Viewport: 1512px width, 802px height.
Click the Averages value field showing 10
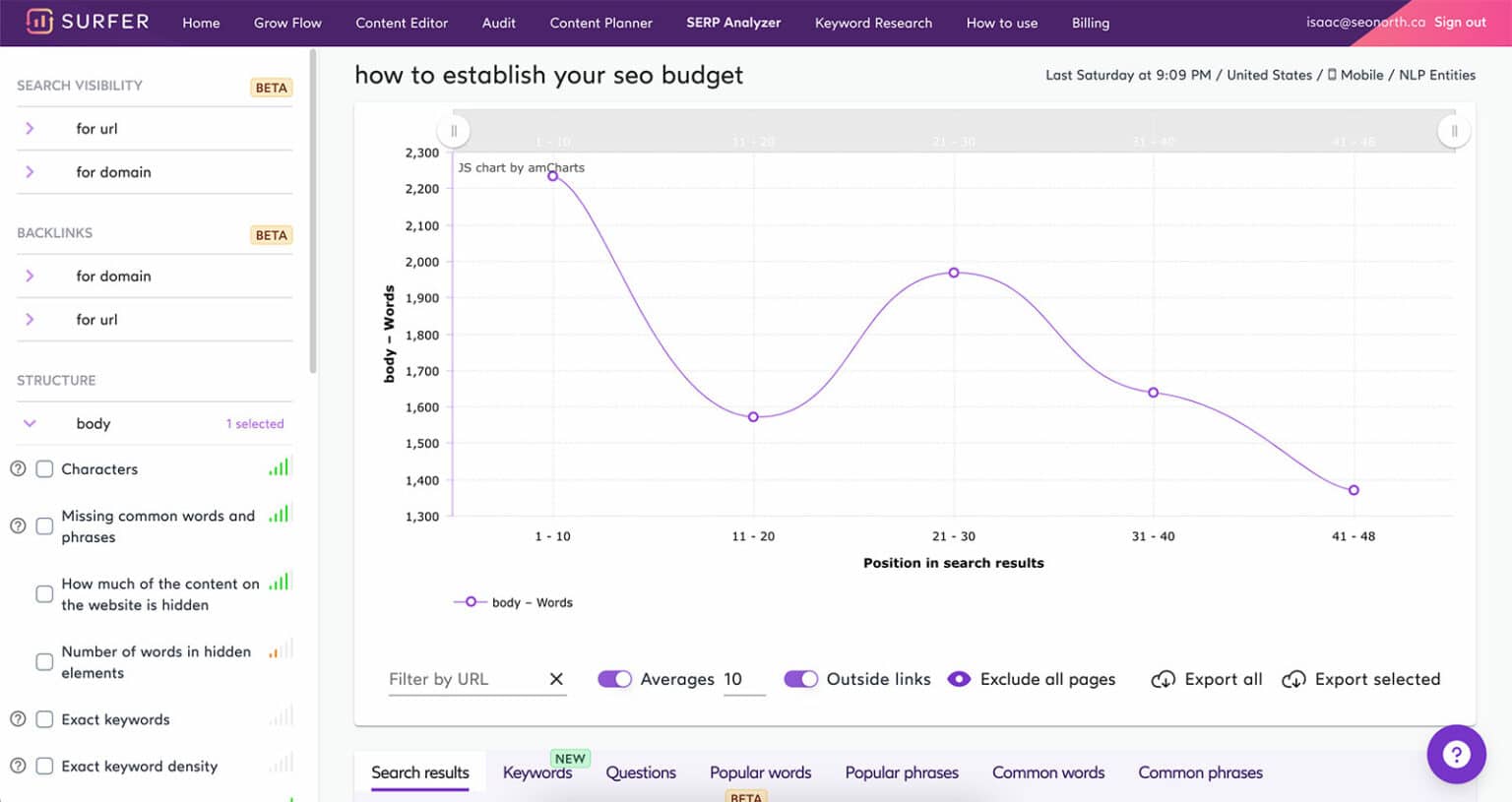point(744,680)
